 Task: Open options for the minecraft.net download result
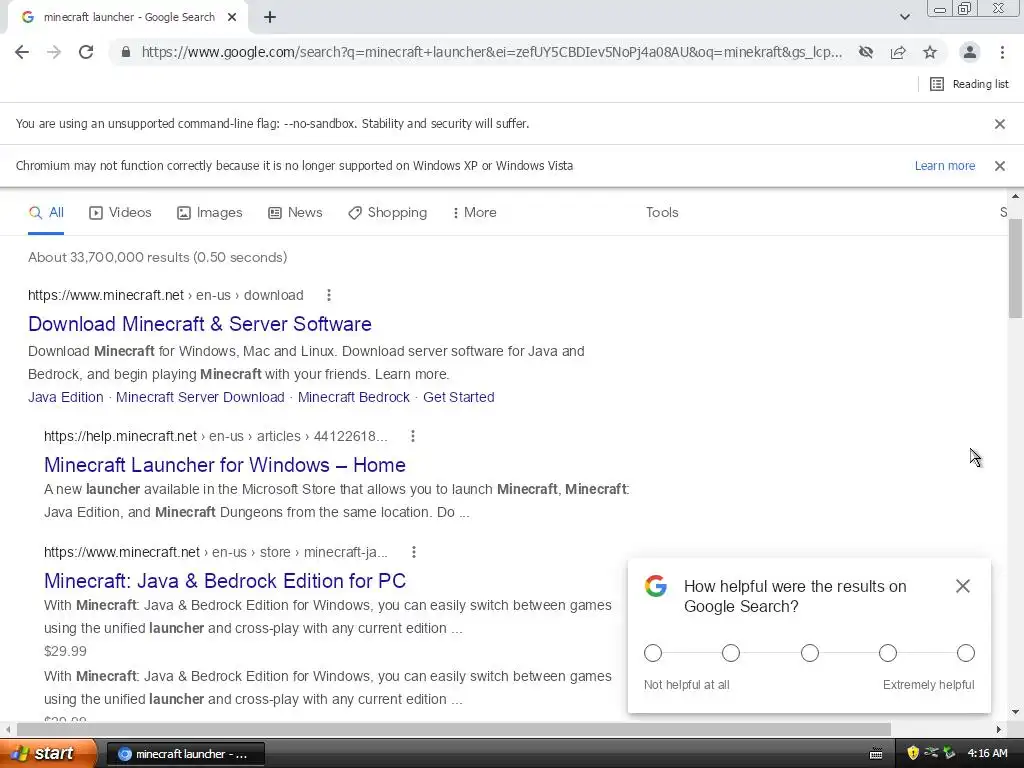click(328, 295)
